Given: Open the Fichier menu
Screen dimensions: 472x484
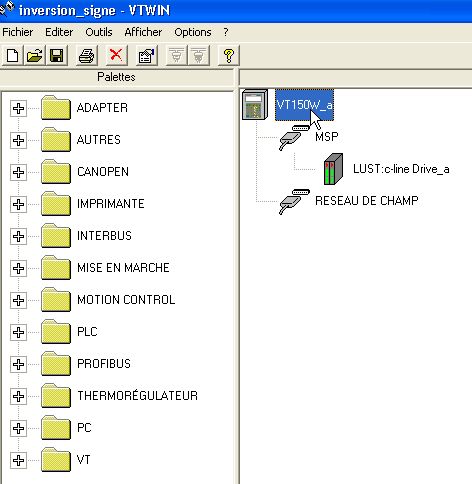Looking at the screenshot, I should [18, 32].
